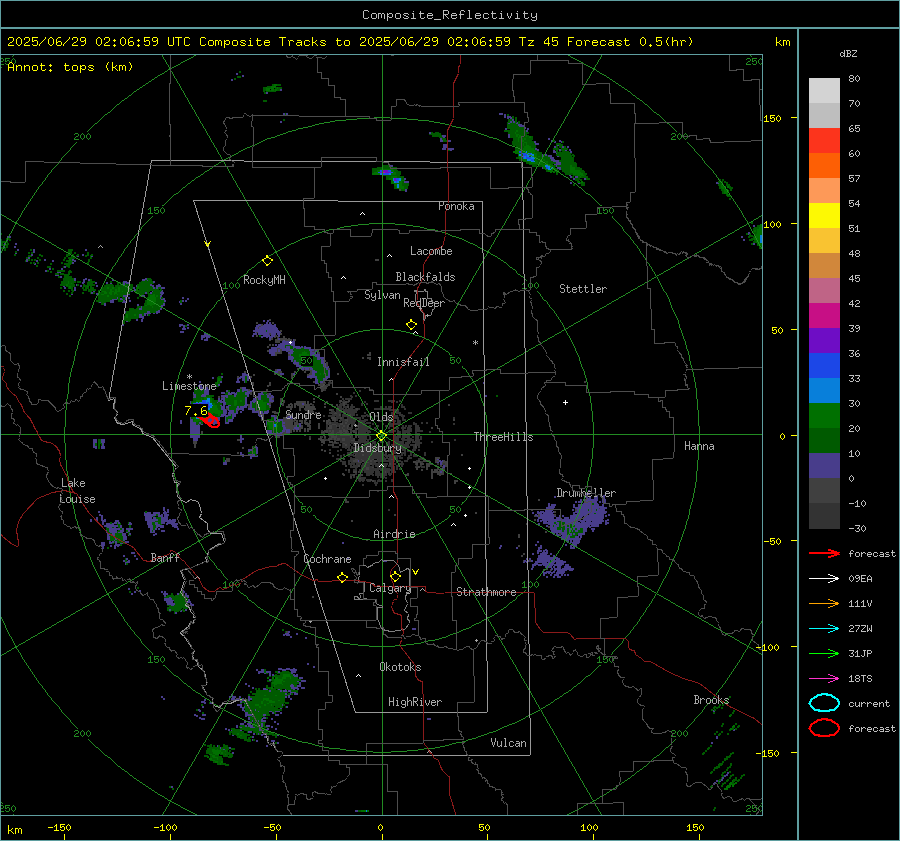Click the Stettler town label
Screen dimensions: 900x841
click(583, 289)
